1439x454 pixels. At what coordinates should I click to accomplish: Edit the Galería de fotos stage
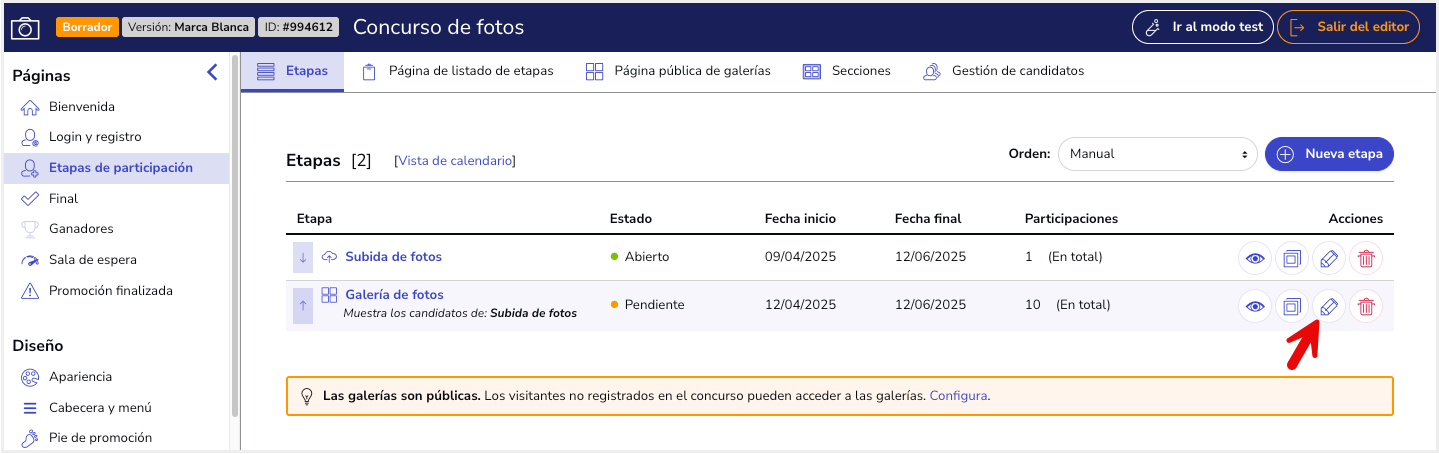(x=1329, y=306)
